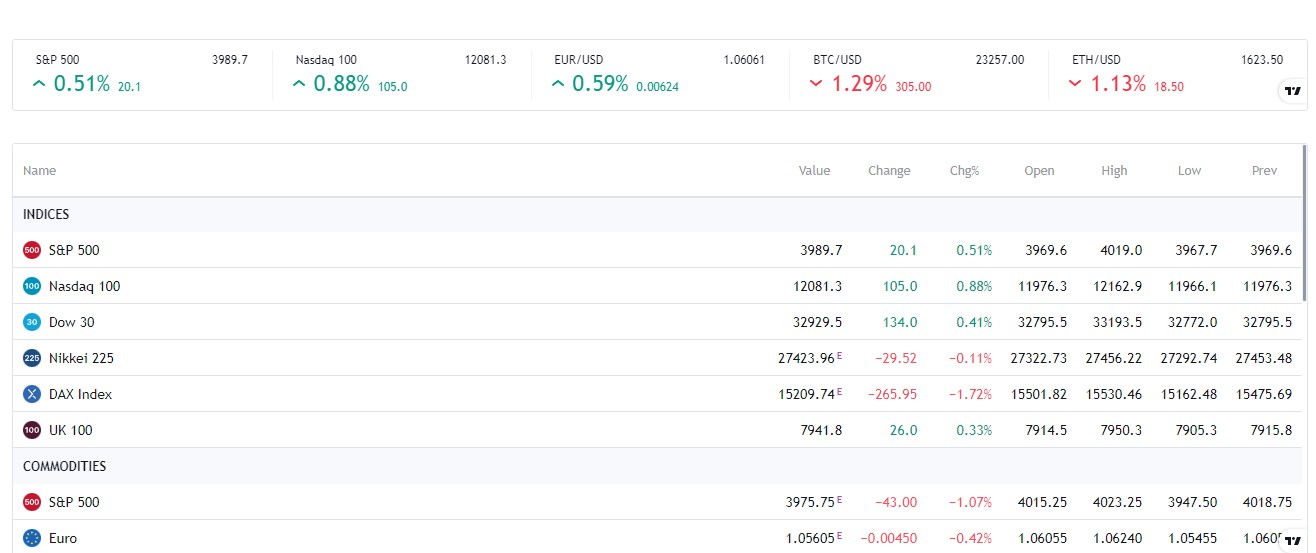This screenshot has width=1316, height=553.
Task: Click 0.88% change in Nasdaq ticker
Action: [x=342, y=84]
